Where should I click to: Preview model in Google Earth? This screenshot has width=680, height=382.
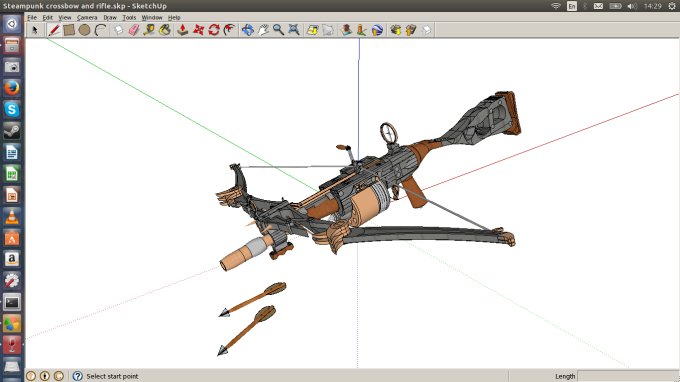[377, 30]
